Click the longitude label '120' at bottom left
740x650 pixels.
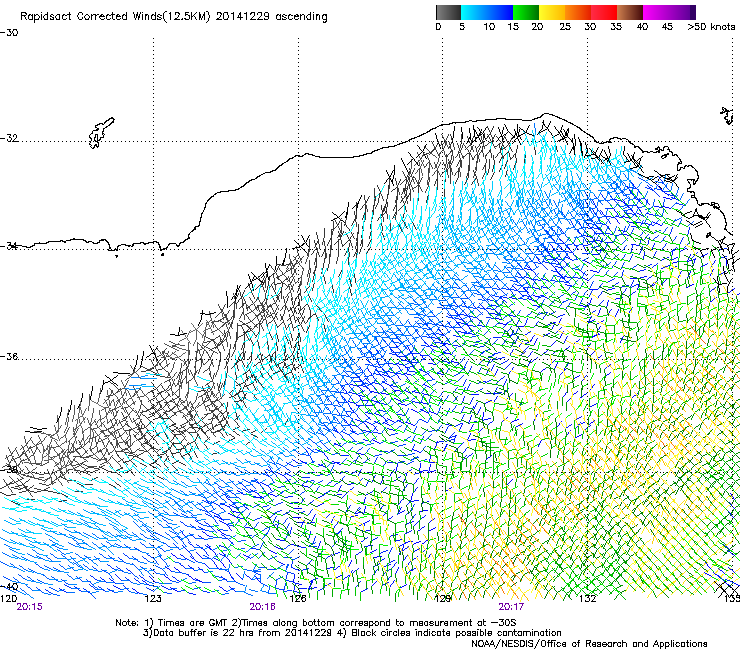click(8, 598)
